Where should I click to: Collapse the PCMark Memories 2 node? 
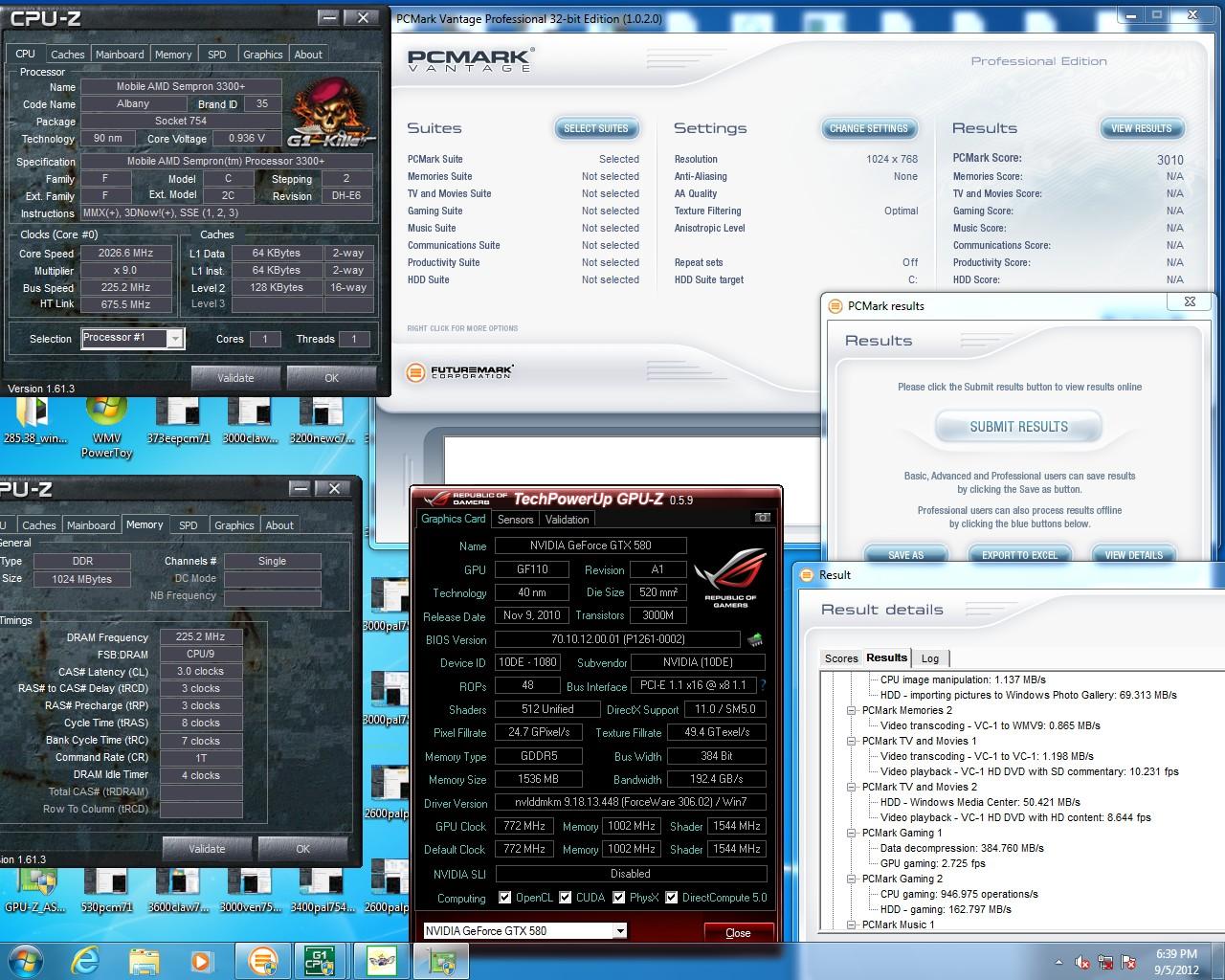click(x=851, y=710)
